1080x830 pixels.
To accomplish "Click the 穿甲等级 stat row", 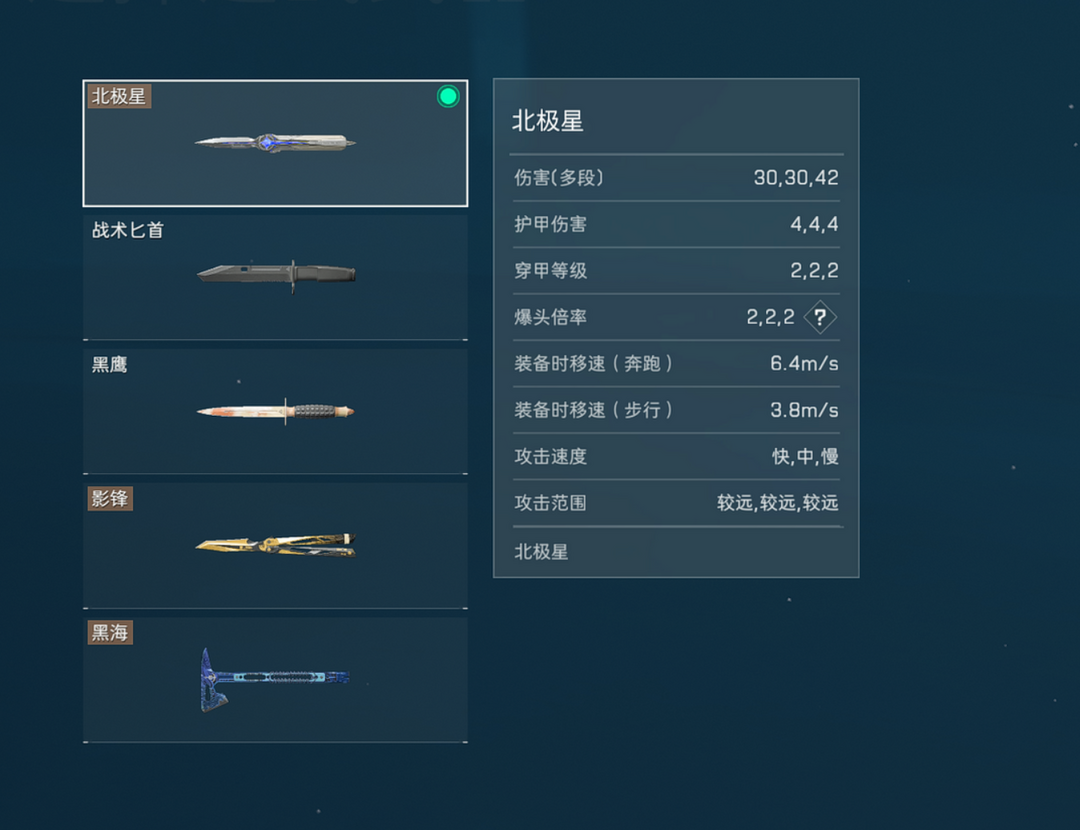I will click(676, 271).
